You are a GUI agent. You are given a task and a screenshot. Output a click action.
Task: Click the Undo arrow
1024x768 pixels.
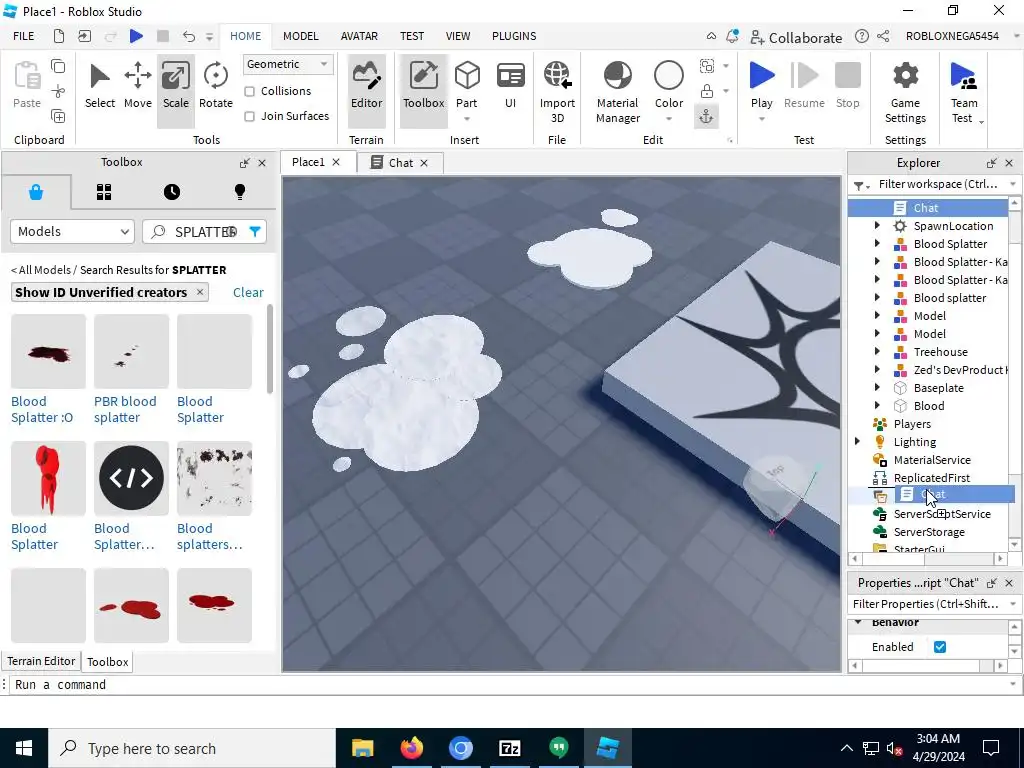point(189,36)
